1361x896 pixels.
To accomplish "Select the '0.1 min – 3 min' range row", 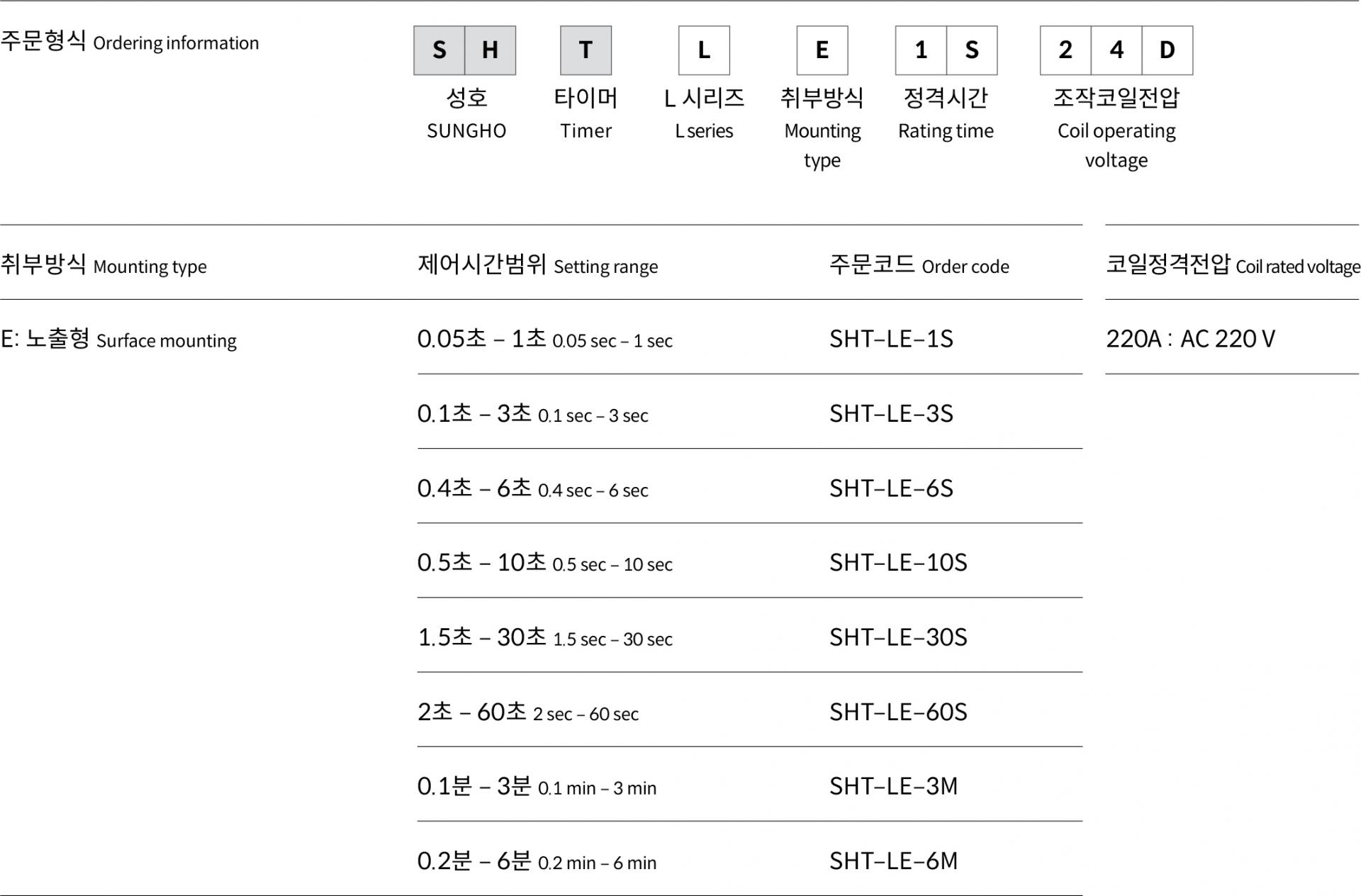I will (537, 786).
